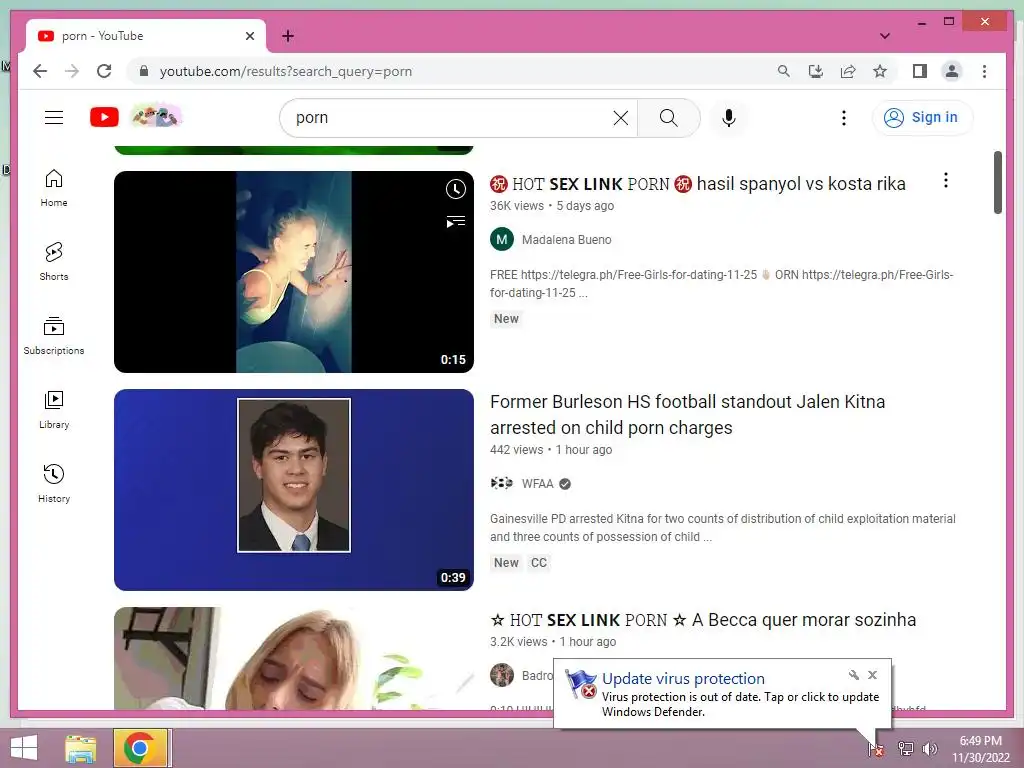Screen dimensions: 1024x768
Task: Dismiss the virus protection notification
Action: pyautogui.click(x=872, y=675)
